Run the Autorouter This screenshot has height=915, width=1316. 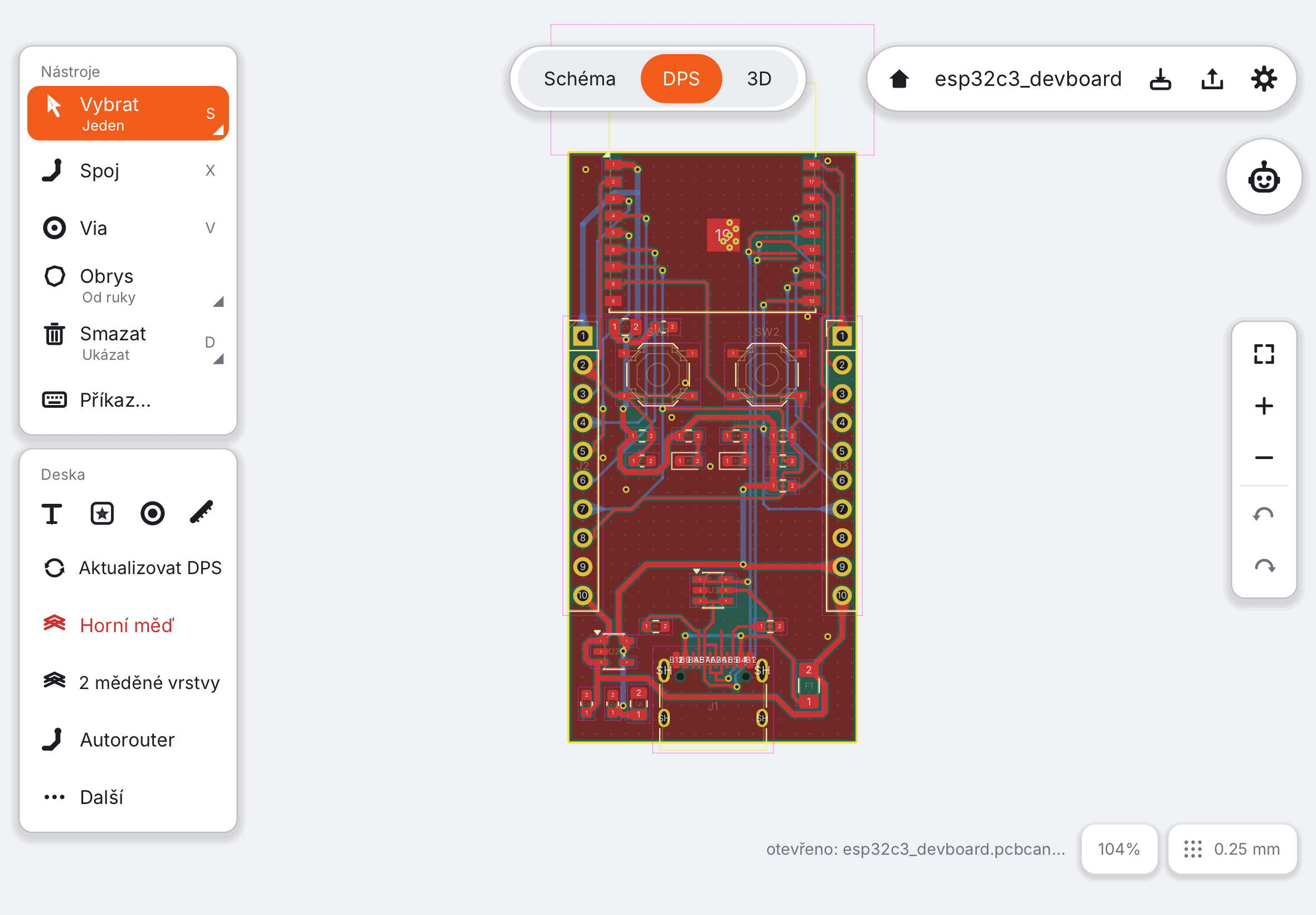click(128, 740)
